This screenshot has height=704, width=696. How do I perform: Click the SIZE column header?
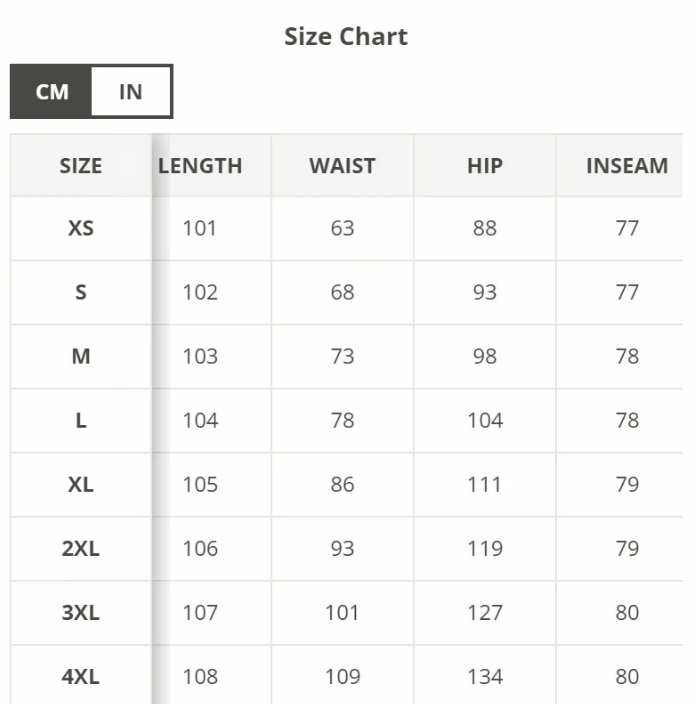click(x=81, y=166)
